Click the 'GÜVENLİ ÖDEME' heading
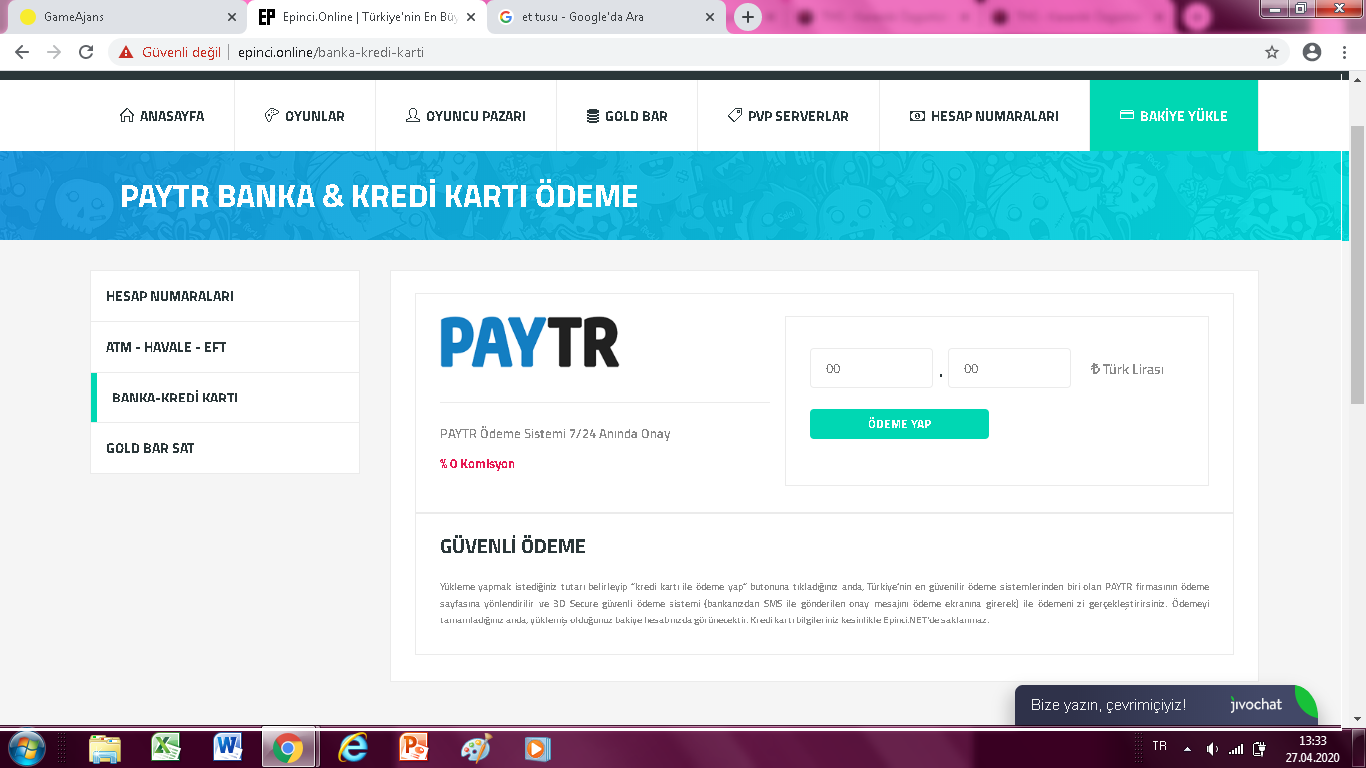The height and width of the screenshot is (768, 1366). pyautogui.click(x=513, y=547)
